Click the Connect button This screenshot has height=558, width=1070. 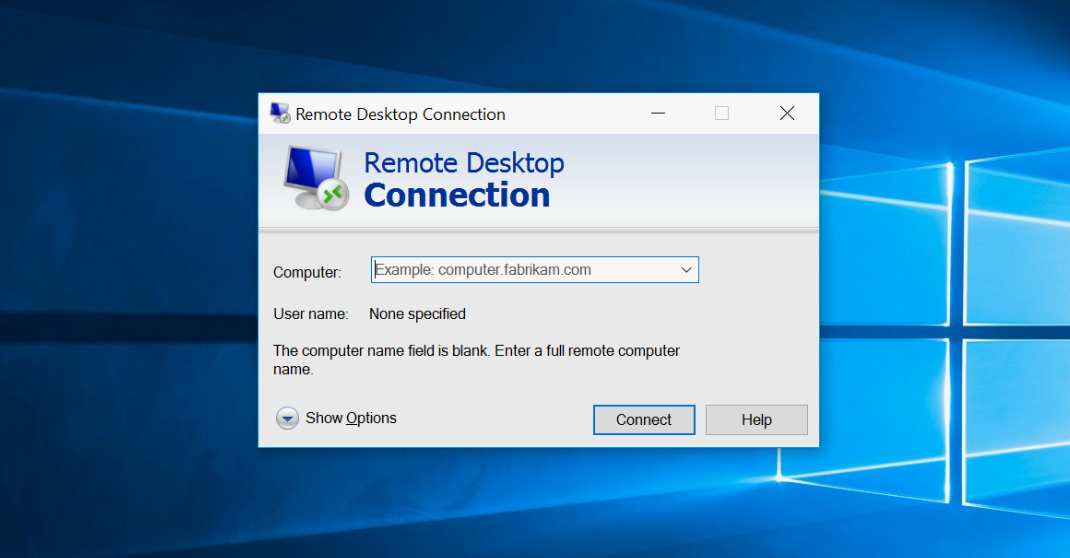[x=644, y=420]
